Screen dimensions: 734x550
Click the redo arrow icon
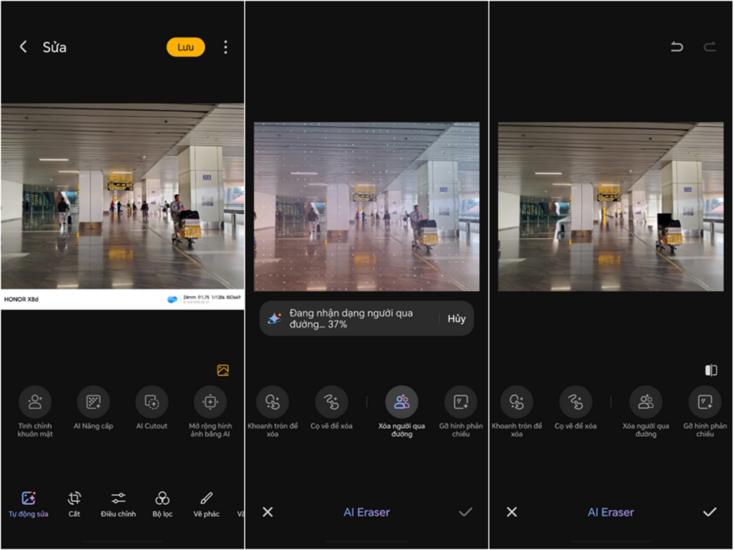click(x=710, y=47)
